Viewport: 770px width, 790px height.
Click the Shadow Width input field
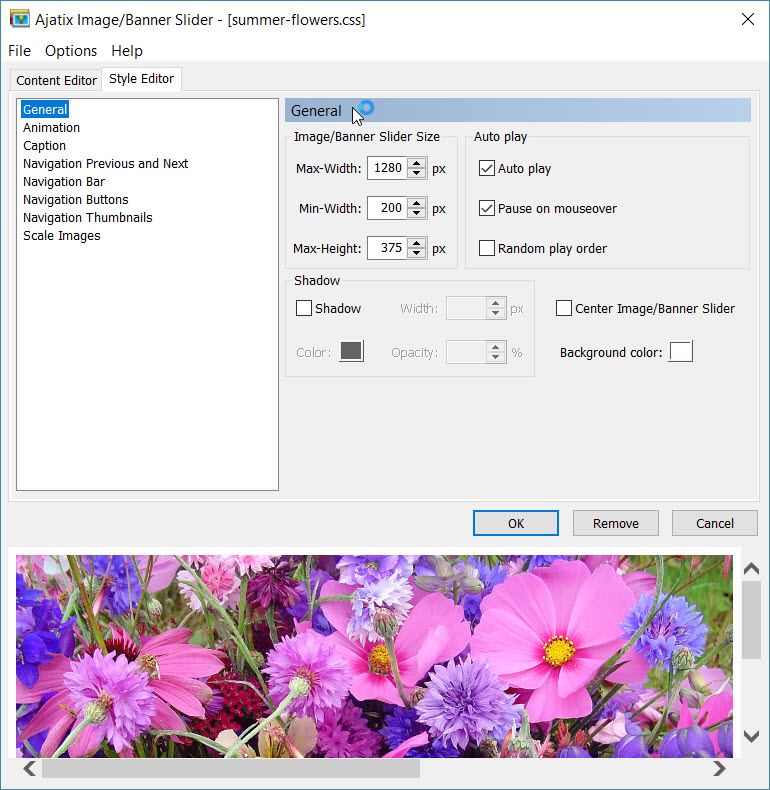coord(466,308)
